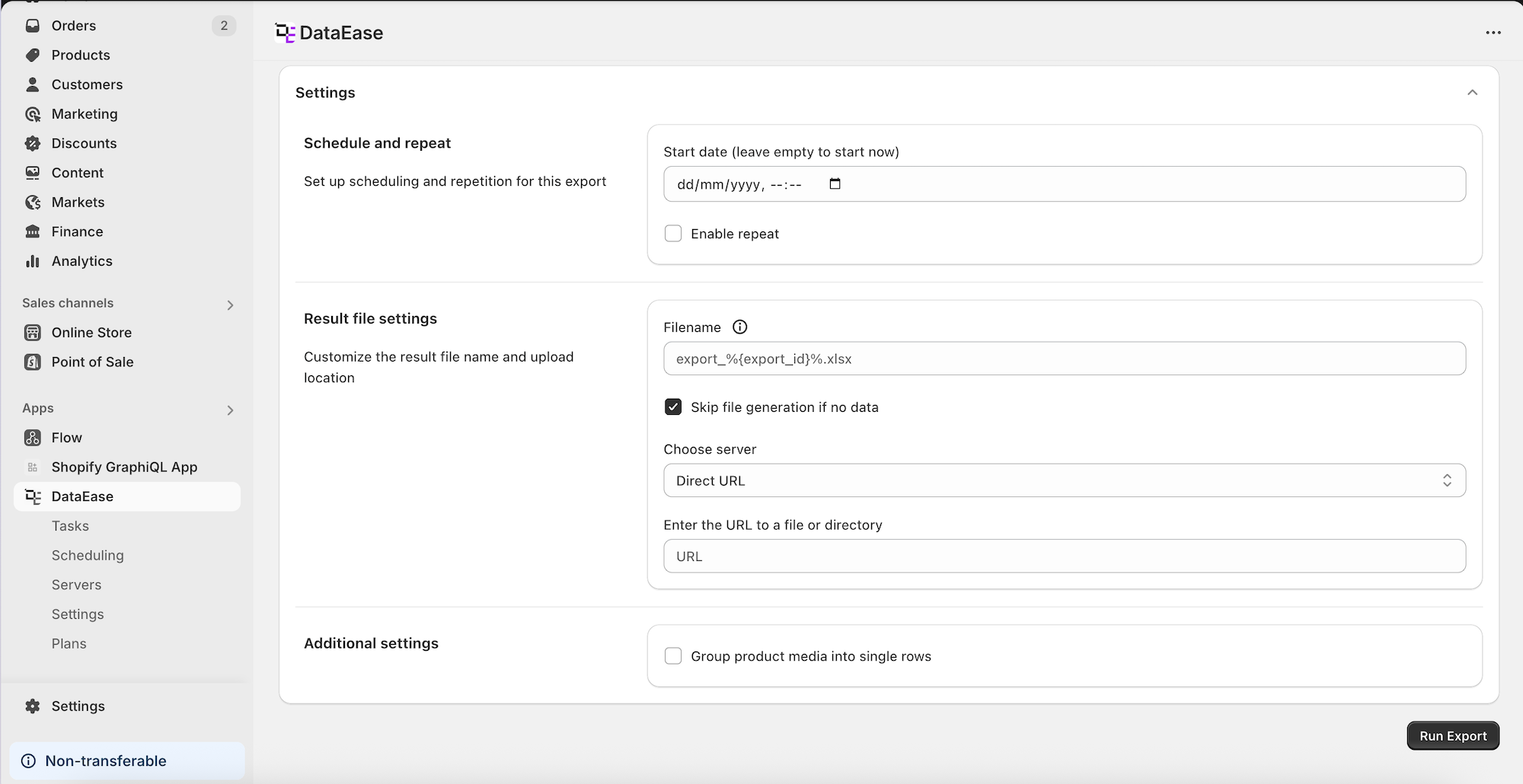Open Plans under DataEase
Screen dimensions: 1523x784
coord(69,644)
